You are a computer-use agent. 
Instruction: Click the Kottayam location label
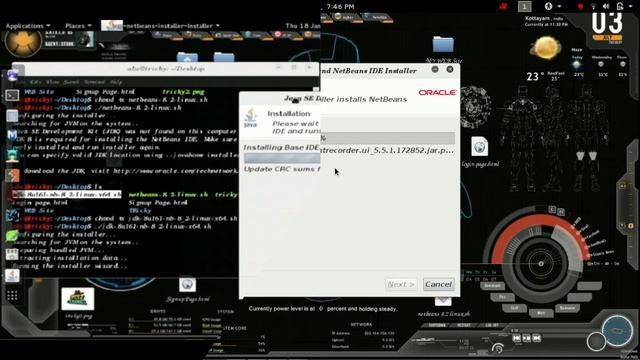pos(544,19)
